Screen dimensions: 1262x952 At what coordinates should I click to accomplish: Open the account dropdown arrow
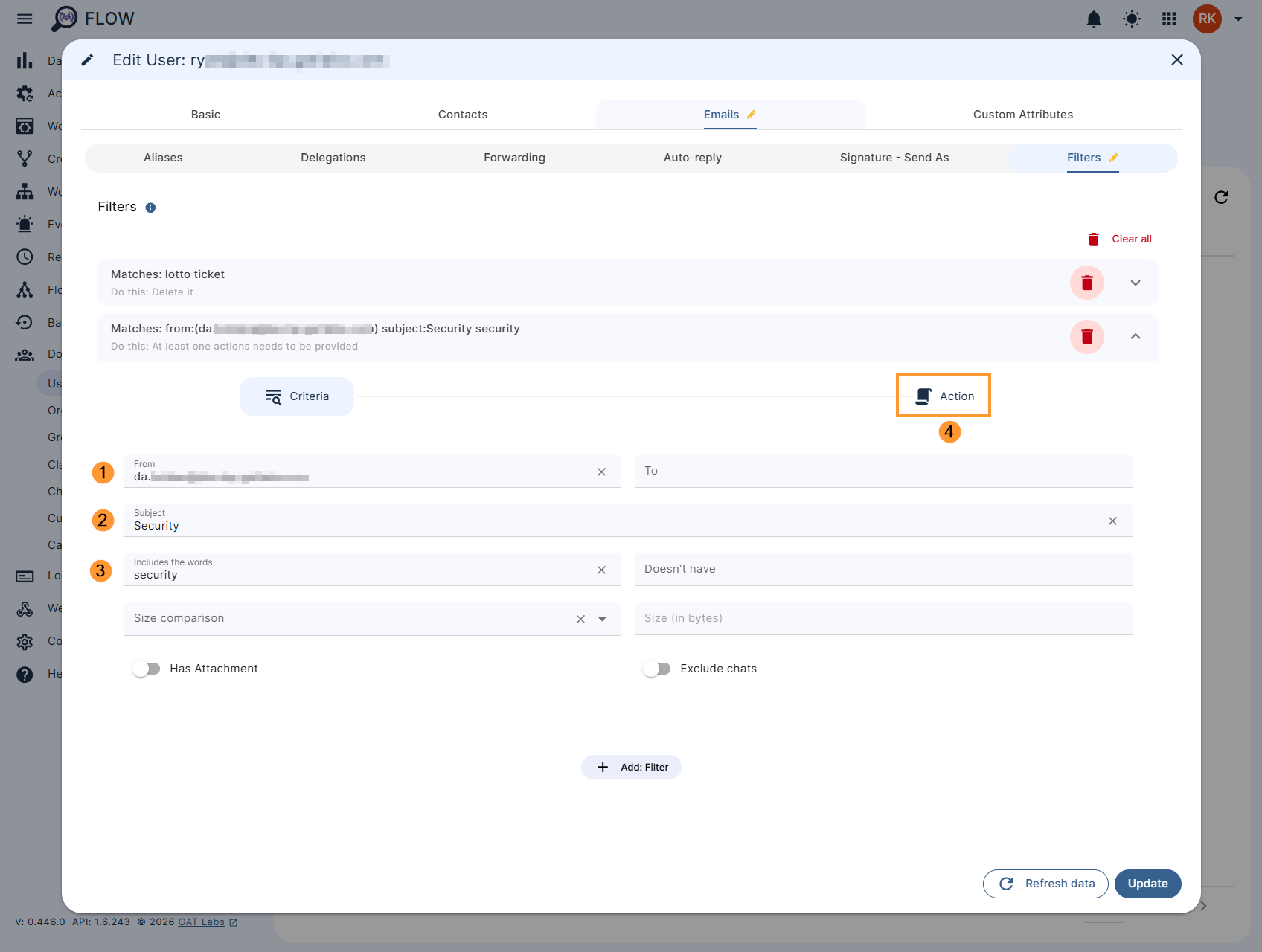click(x=1238, y=19)
